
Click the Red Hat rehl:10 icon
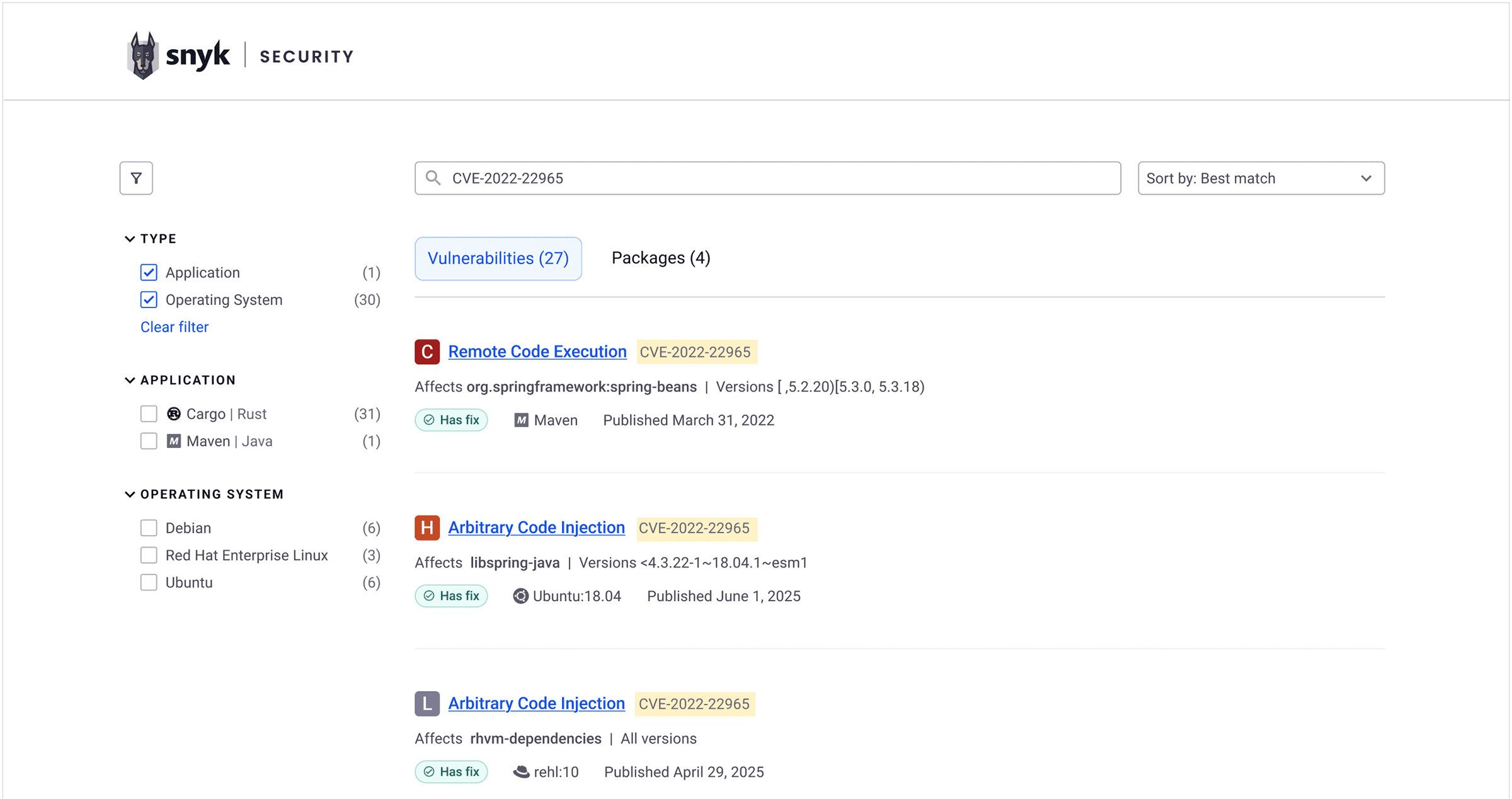(x=521, y=772)
